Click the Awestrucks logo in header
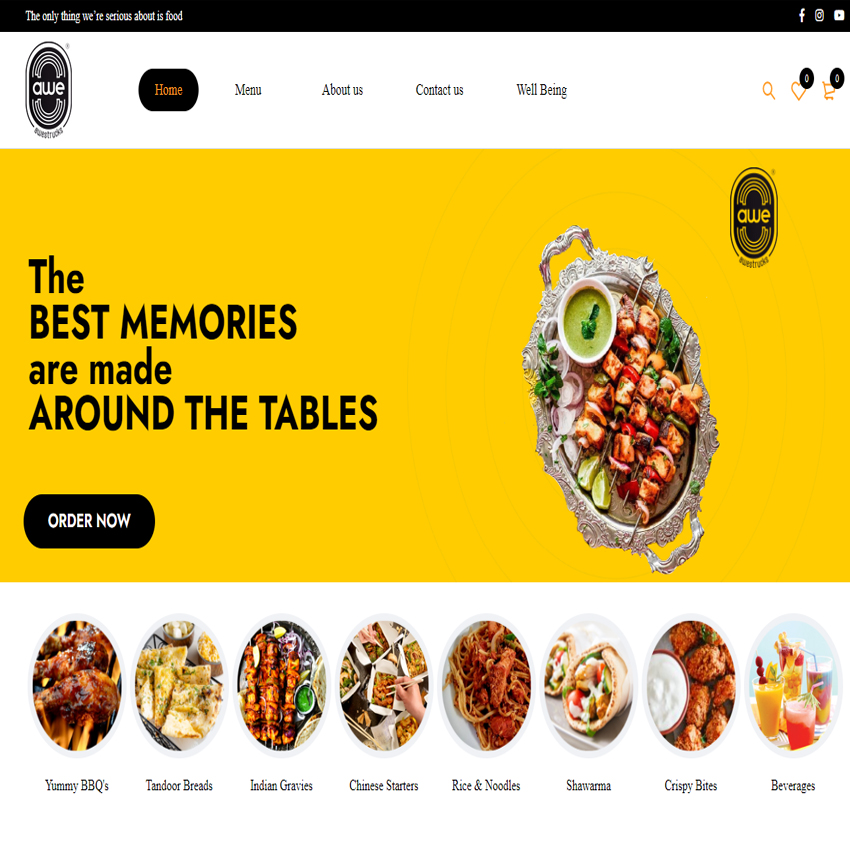The width and height of the screenshot is (850, 850). point(49,89)
